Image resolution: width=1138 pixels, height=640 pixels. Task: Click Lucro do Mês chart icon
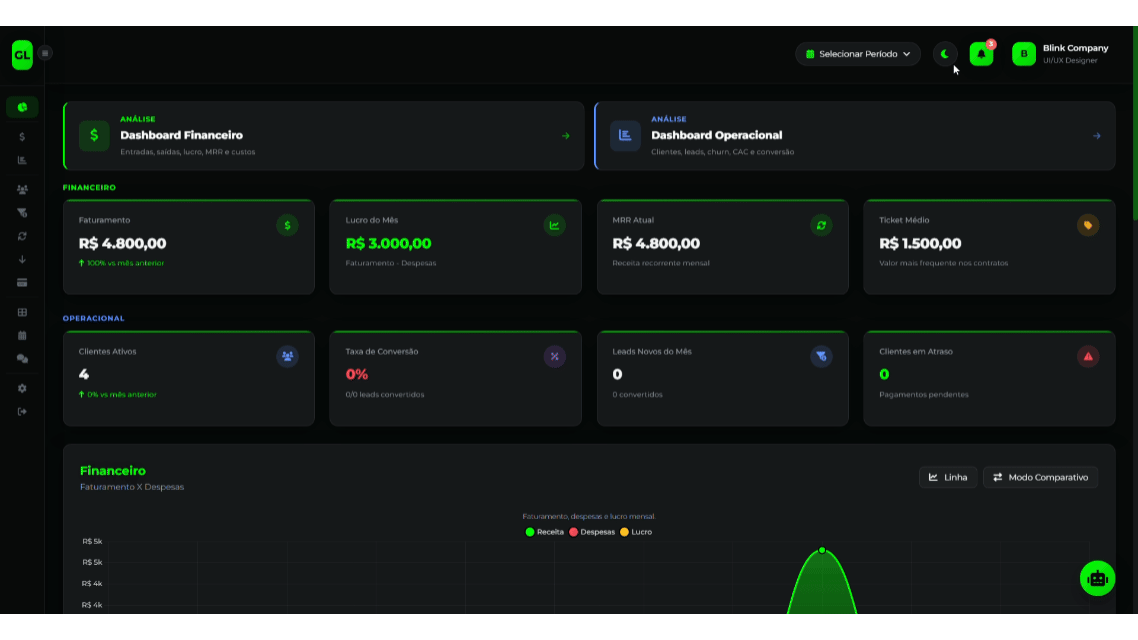[x=554, y=226]
